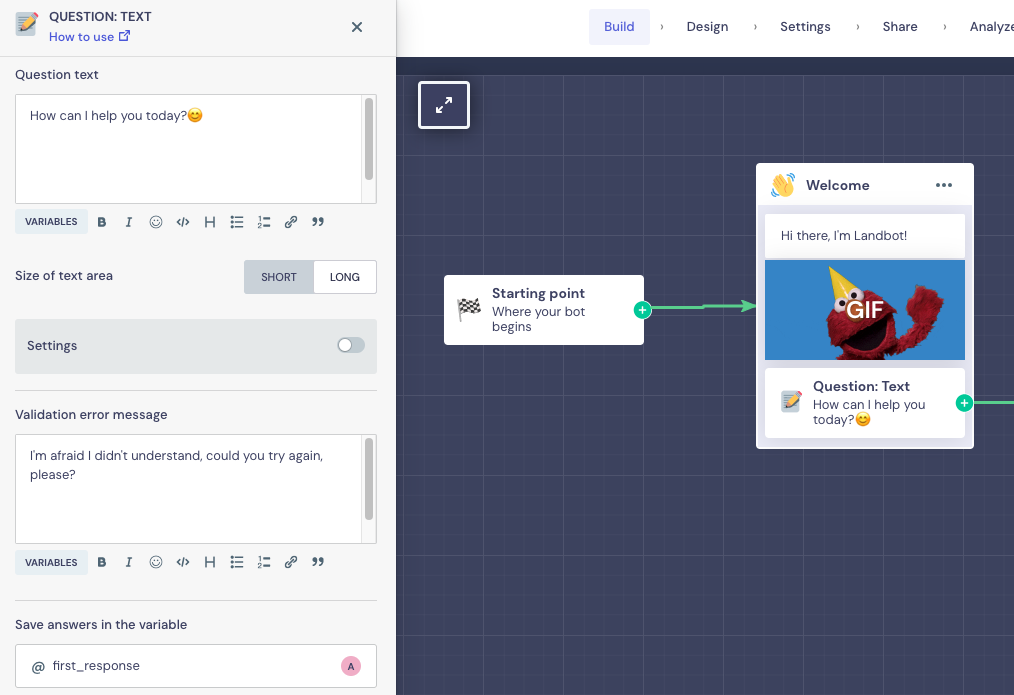1014x695 pixels.
Task: Click code icon under Validation error message
Action: click(x=183, y=562)
